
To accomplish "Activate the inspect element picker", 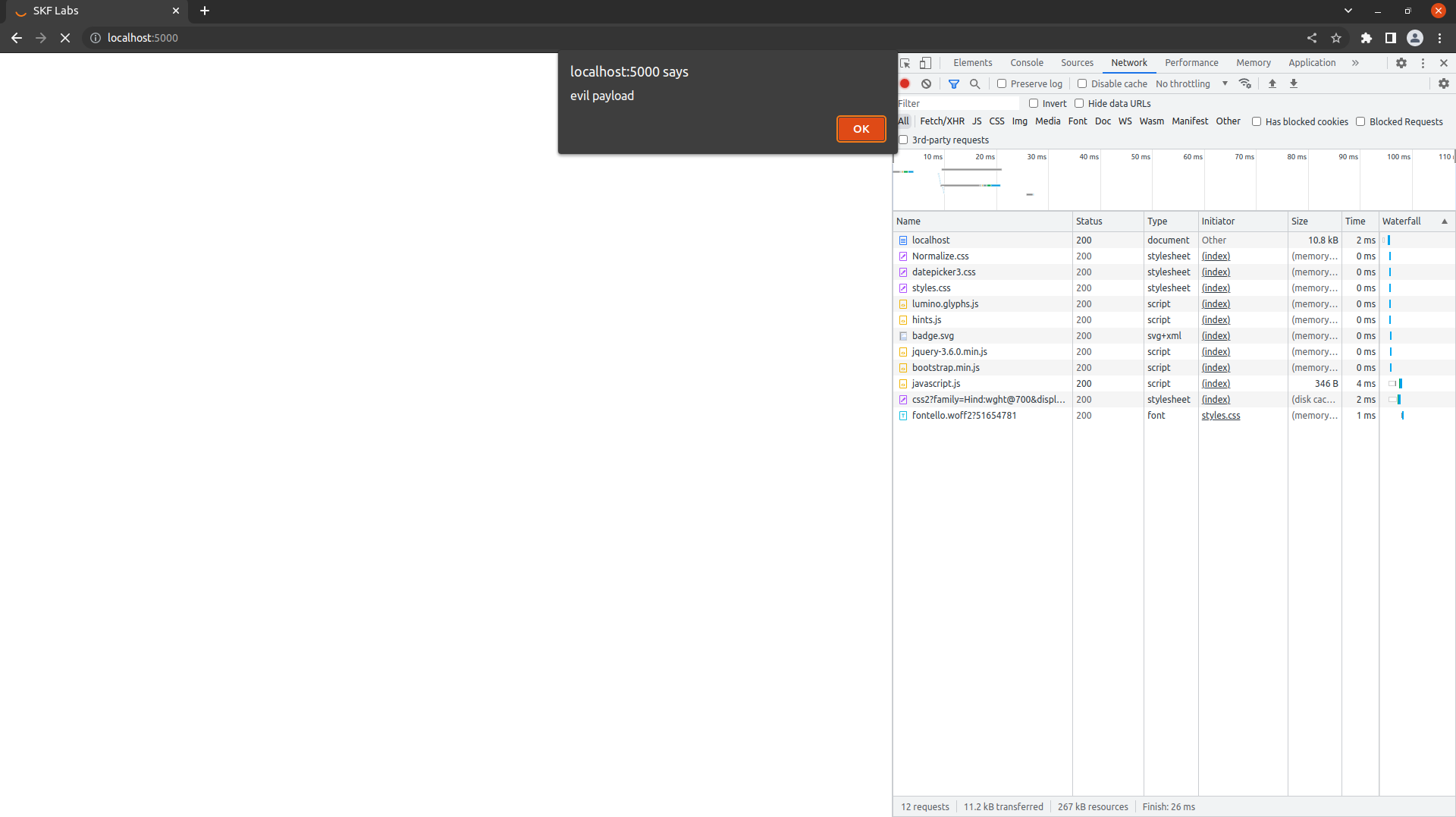I will pyautogui.click(x=905, y=63).
